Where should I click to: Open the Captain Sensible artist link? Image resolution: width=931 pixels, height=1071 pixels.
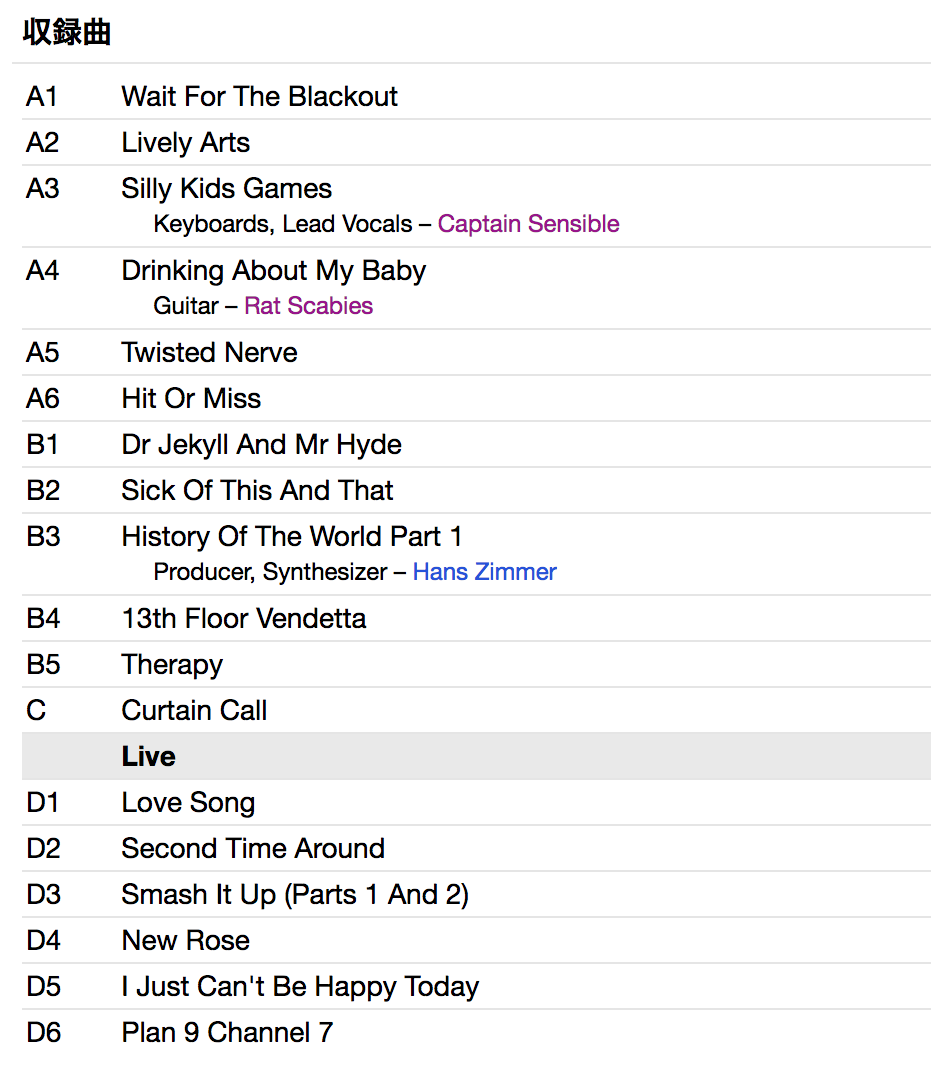click(528, 224)
